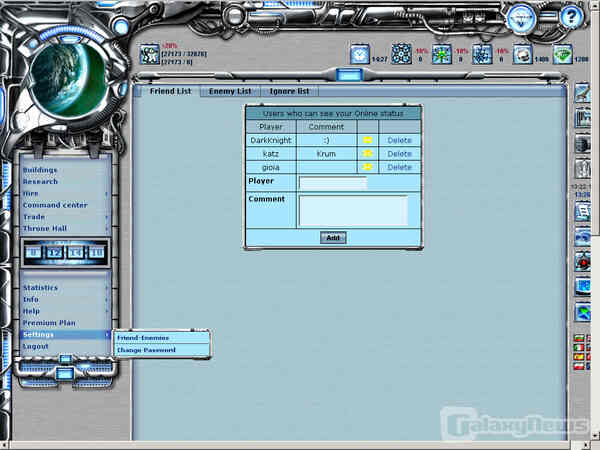
Task: Switch to the Enemy List tab
Action: pos(229,91)
